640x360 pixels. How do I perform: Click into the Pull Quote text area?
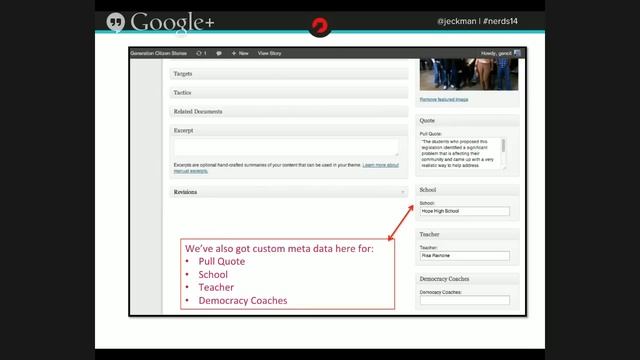[x=460, y=153]
